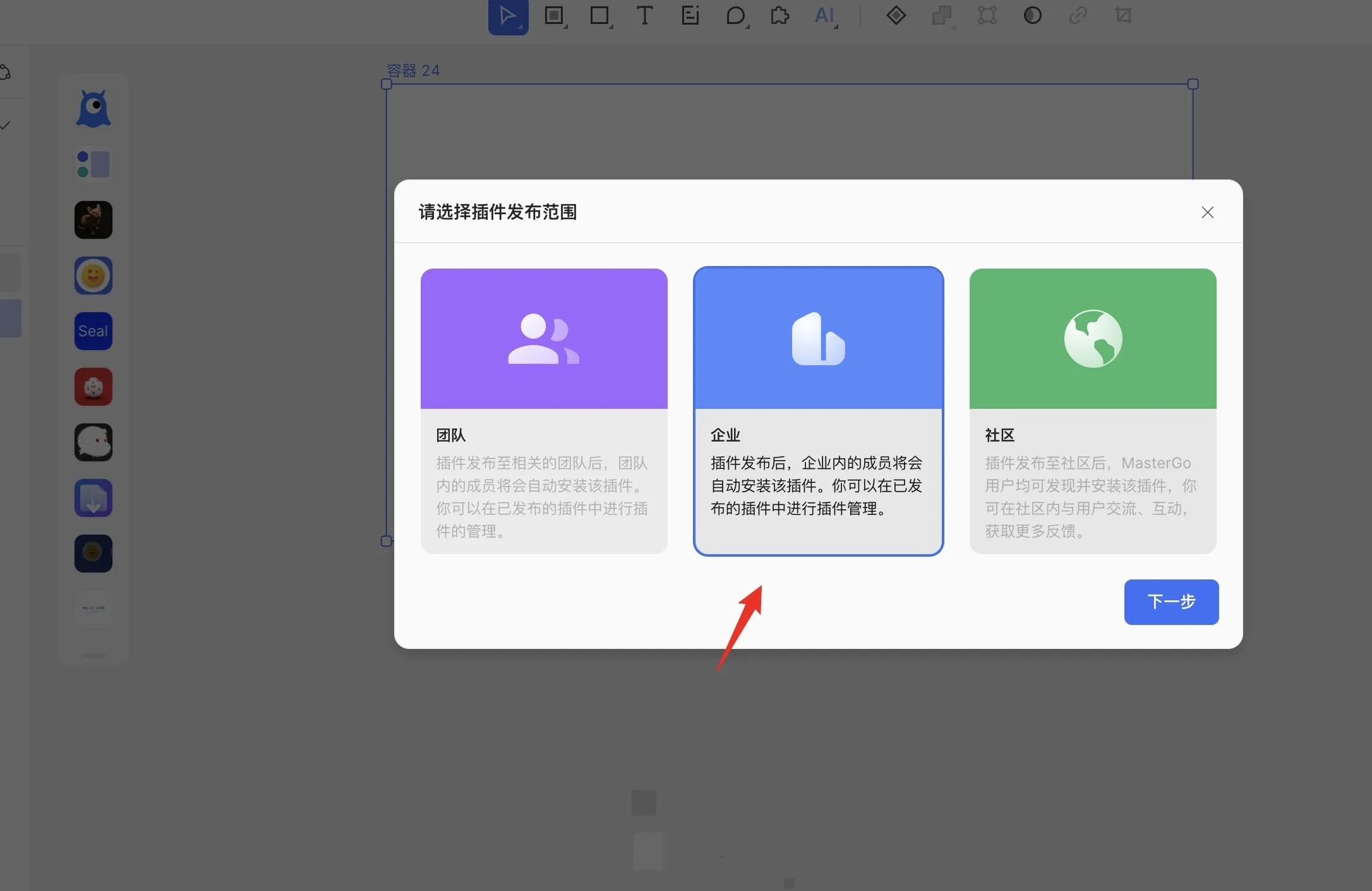Click the 下一步 next button
The image size is (1372, 891).
click(x=1171, y=602)
